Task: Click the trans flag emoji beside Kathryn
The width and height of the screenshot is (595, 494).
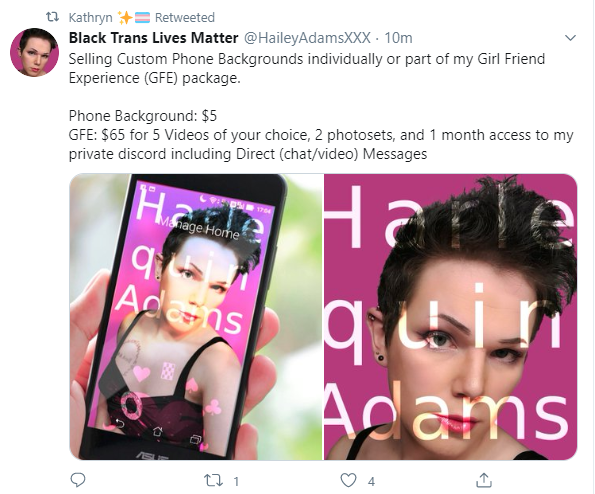Action: tap(142, 17)
